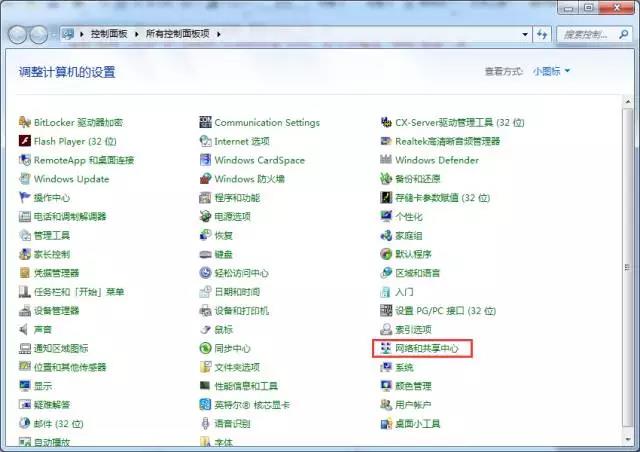
Task: Open Windows Defender icon
Action: [386, 160]
